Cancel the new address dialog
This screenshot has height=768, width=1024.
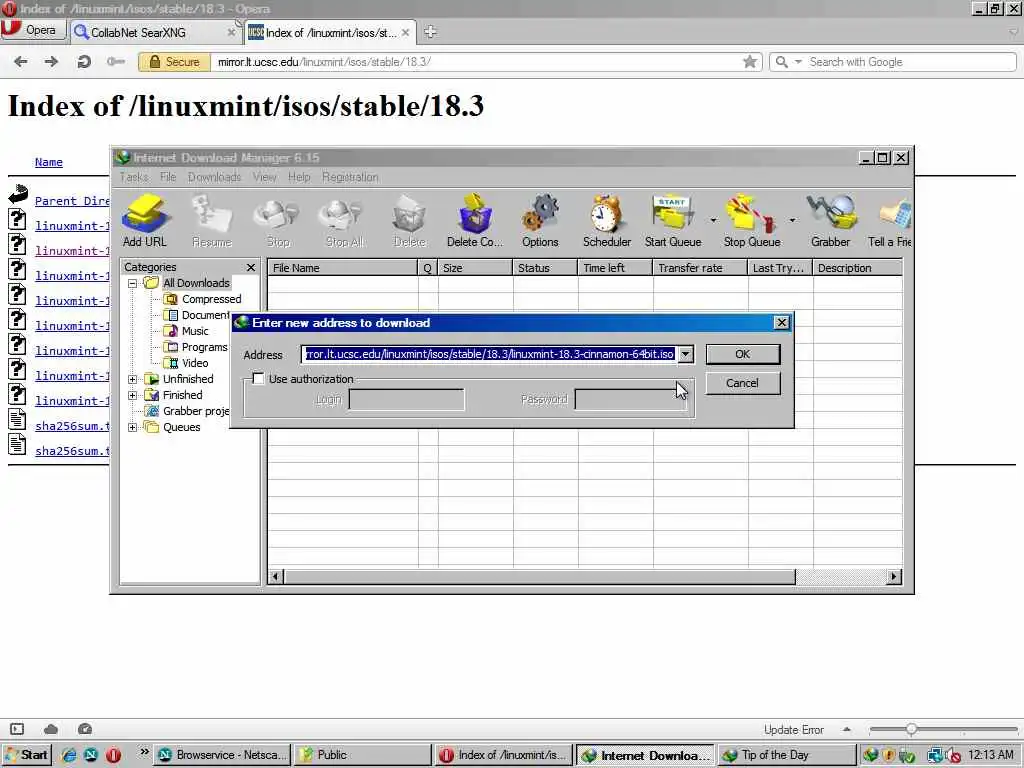[743, 383]
